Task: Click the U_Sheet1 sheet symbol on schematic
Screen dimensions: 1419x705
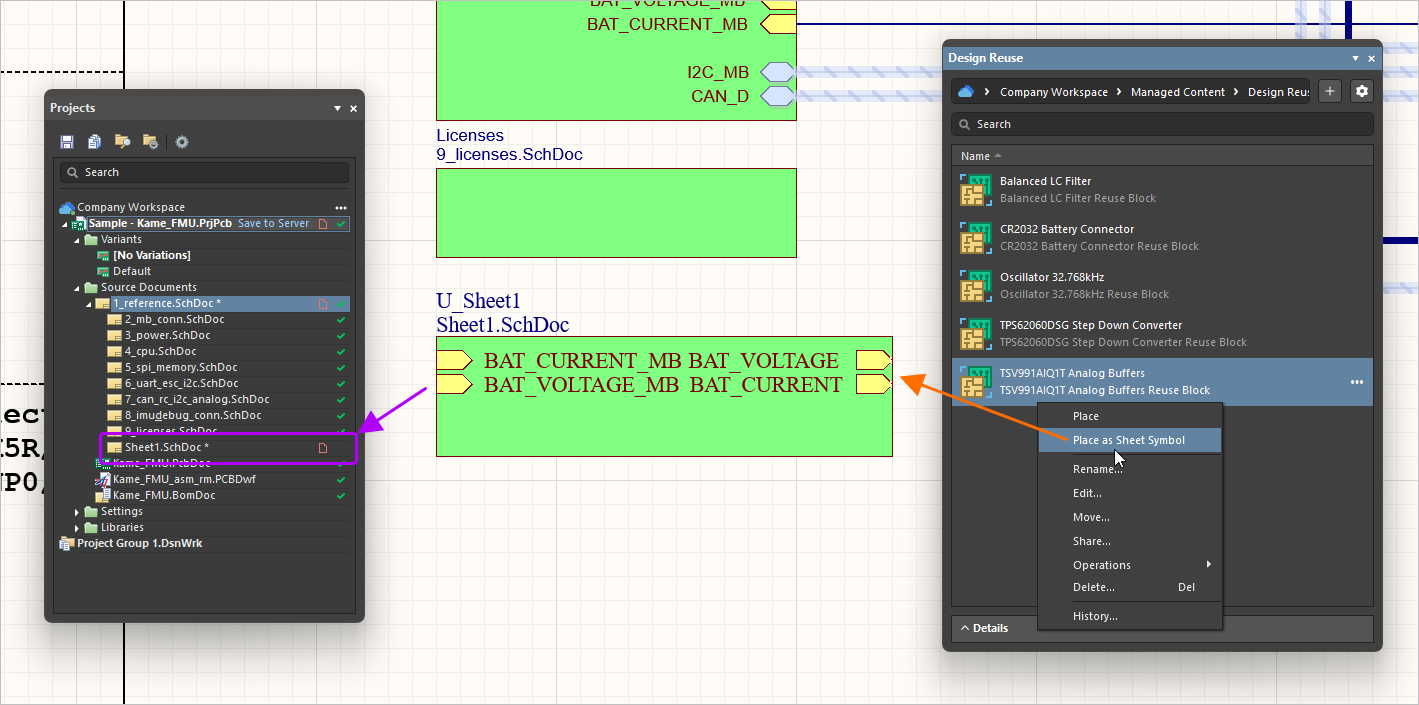Action: click(x=664, y=396)
